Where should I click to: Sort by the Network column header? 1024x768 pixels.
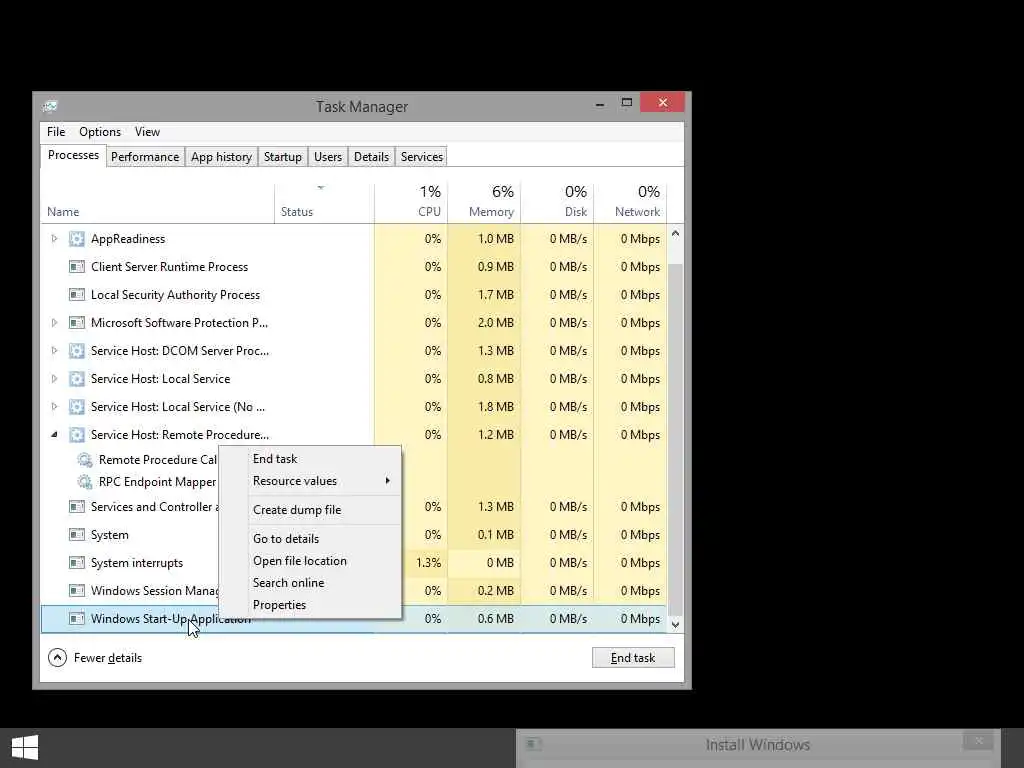pos(630,204)
